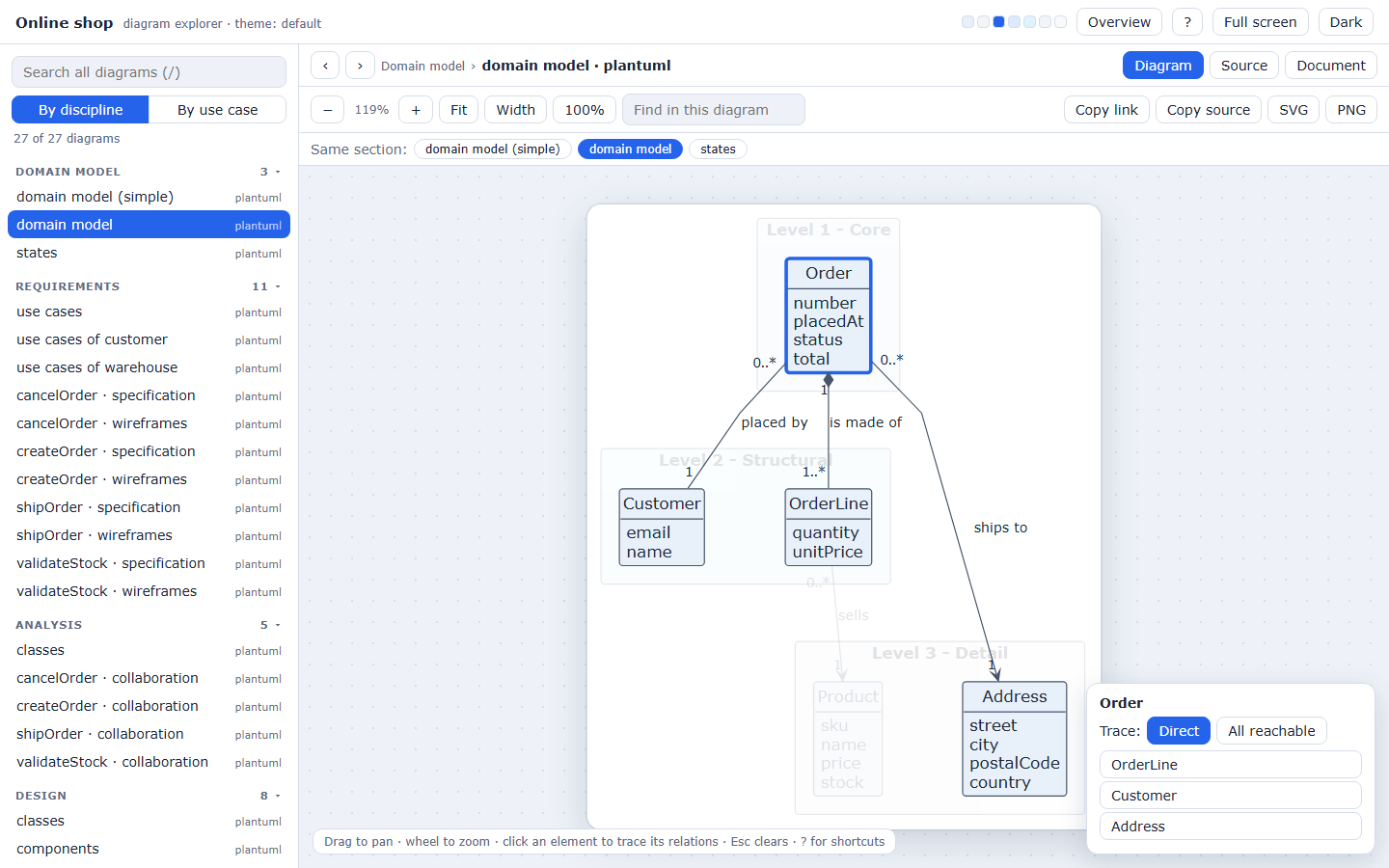Jump to OrderLine in the trace panel
The width and height of the screenshot is (1389, 868).
coord(1231,765)
